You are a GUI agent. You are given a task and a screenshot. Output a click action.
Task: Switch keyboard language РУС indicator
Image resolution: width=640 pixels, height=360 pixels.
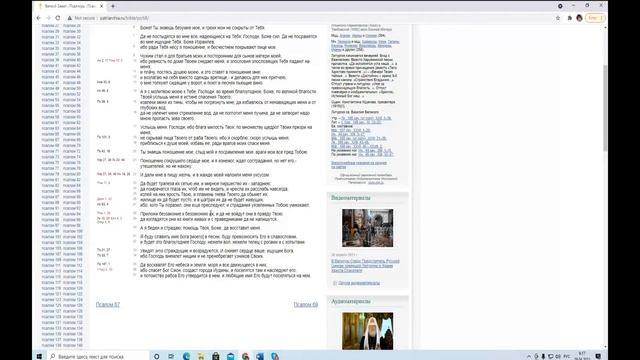coord(567,356)
